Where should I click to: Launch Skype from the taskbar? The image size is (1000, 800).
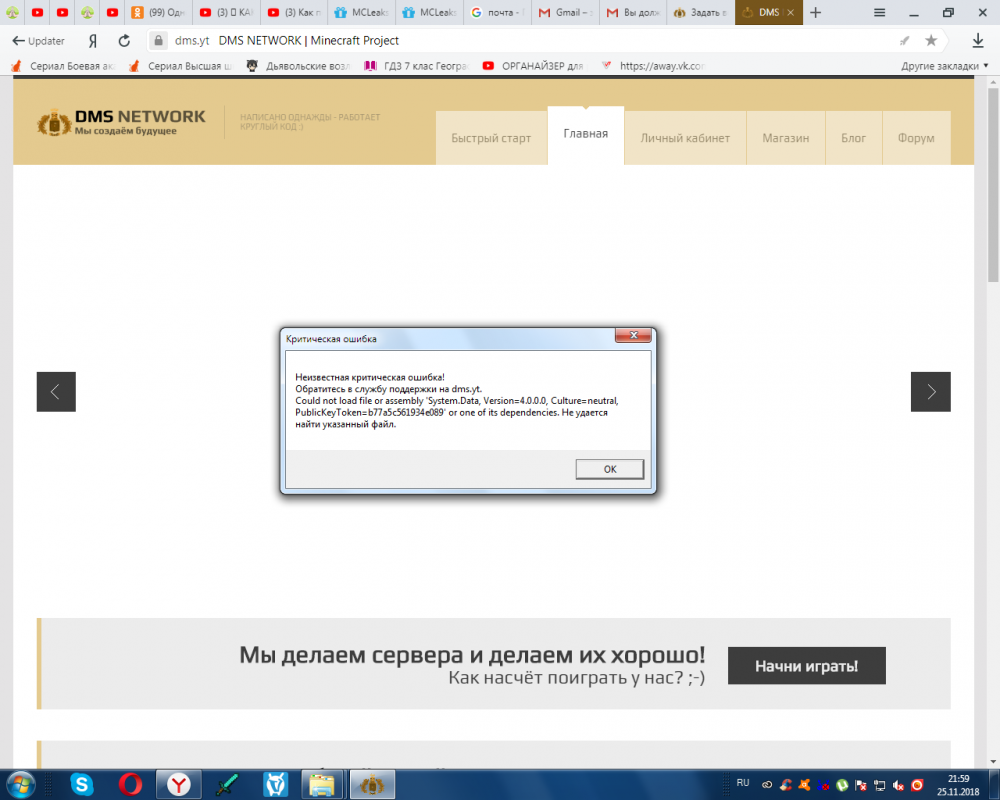(x=82, y=784)
